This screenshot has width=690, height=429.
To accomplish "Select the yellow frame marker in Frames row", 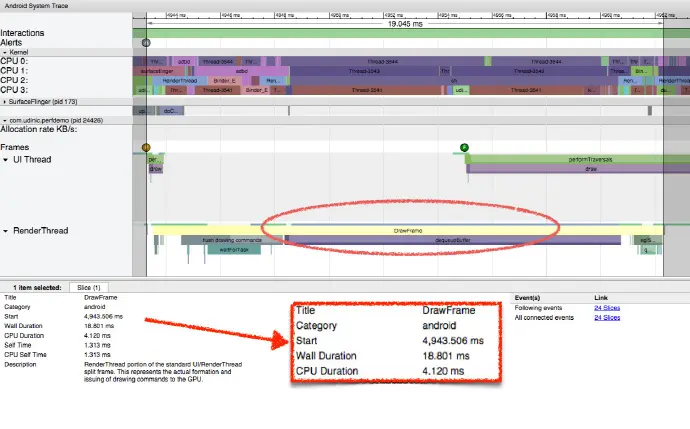I will coord(146,147).
